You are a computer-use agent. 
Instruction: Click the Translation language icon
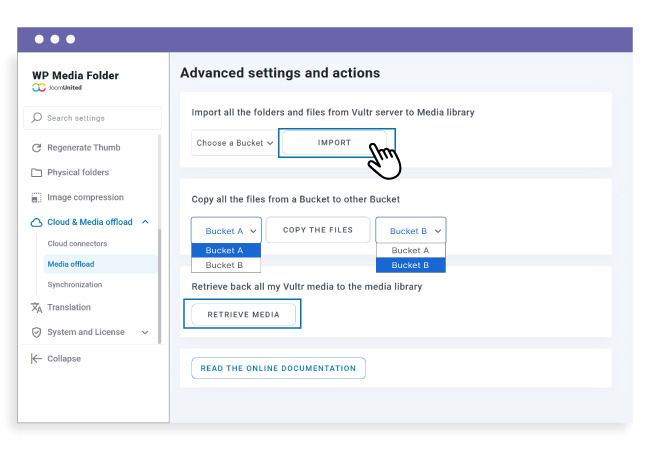point(36,307)
